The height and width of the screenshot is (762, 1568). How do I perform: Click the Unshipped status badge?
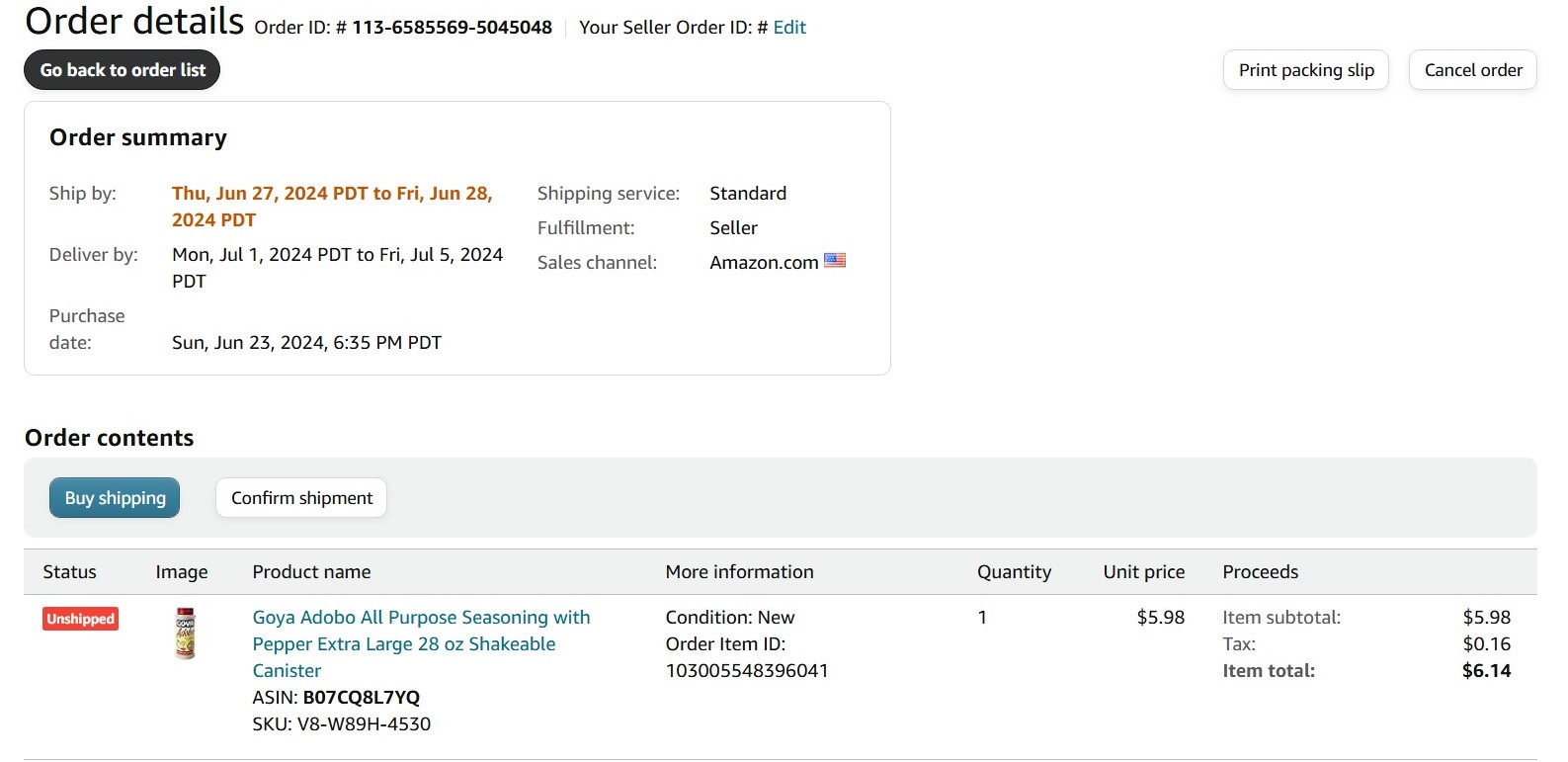point(80,619)
